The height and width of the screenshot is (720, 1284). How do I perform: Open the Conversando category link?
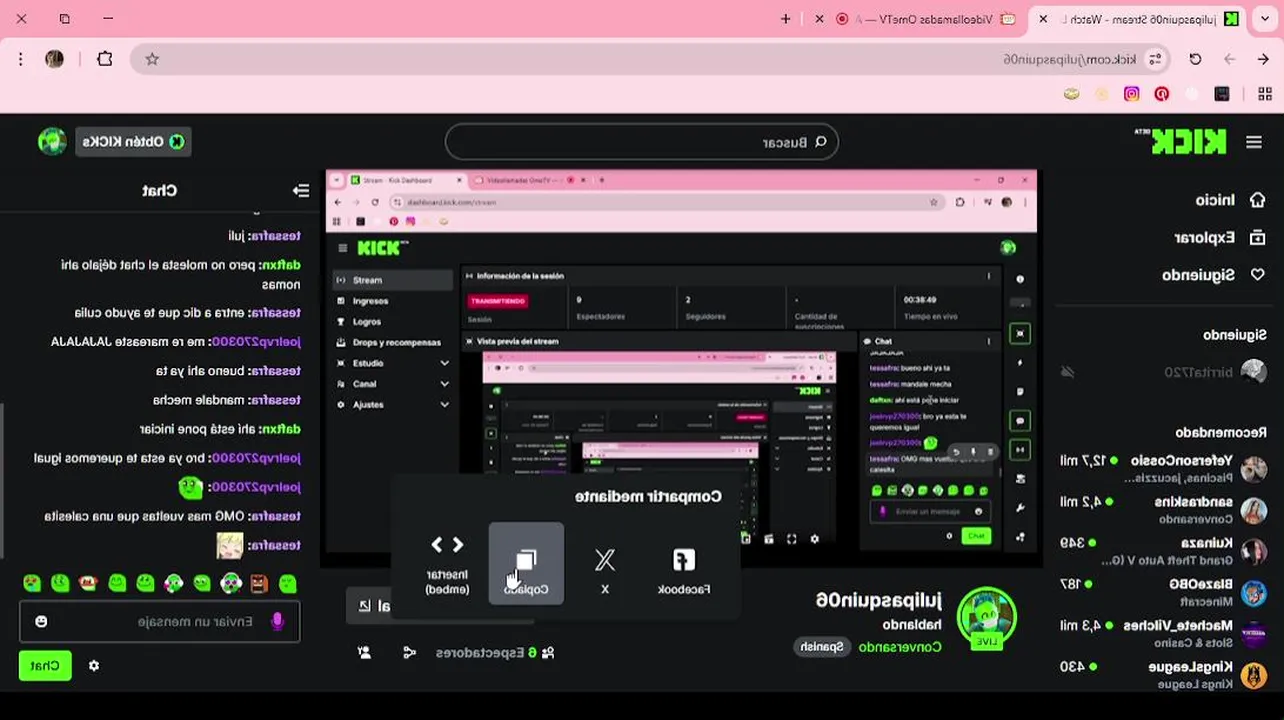coord(900,647)
